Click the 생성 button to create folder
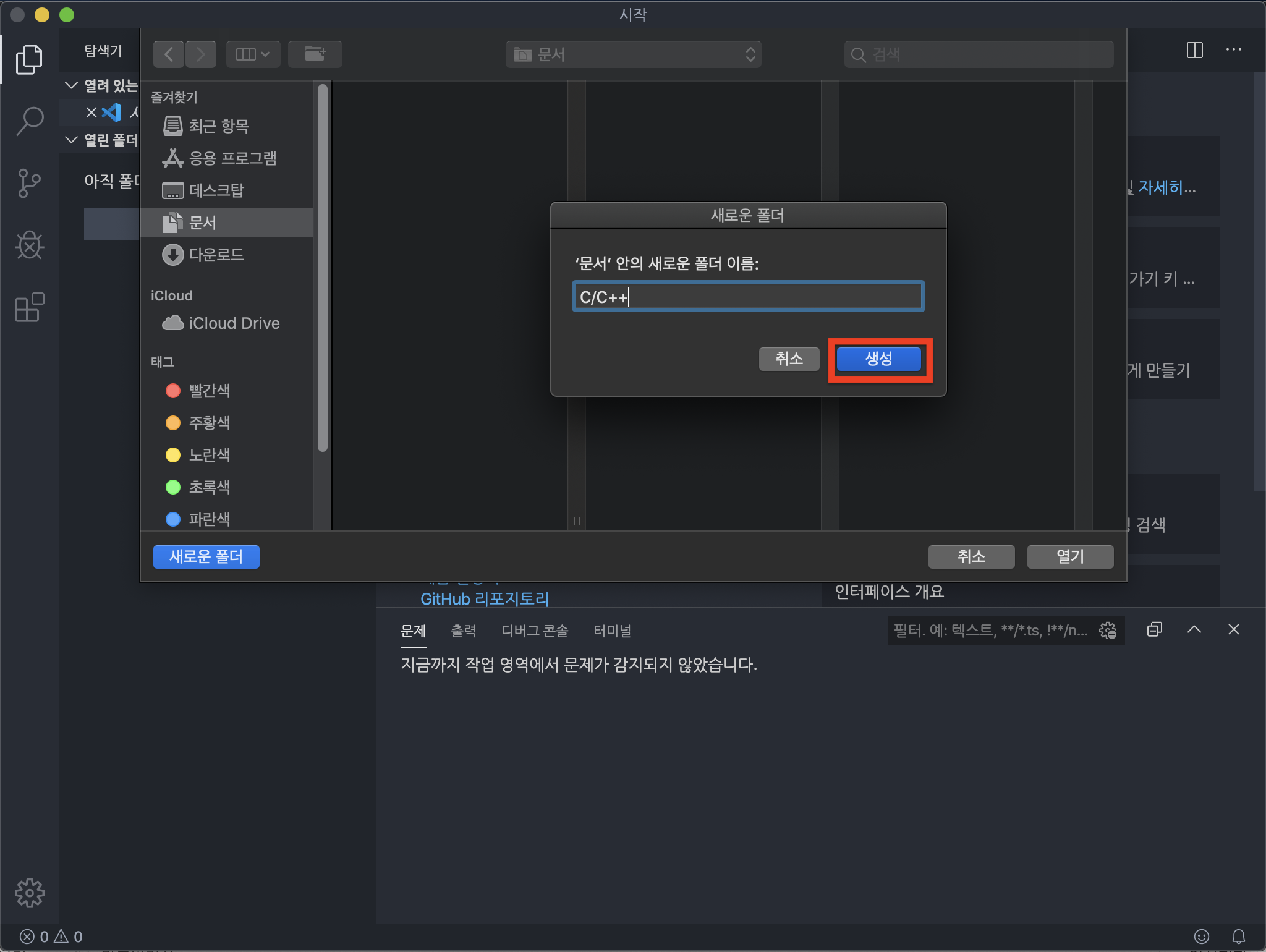Viewport: 1266px width, 952px height. click(878, 359)
